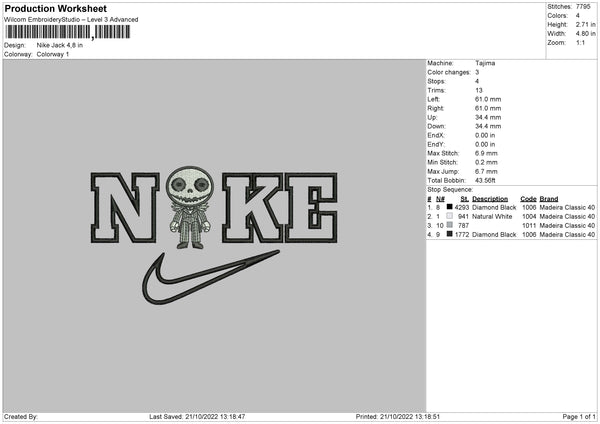Click 'Wilcom EmbroideryStudio – Level 3 Advanced' text
This screenshot has height=424, width=600.
coord(71,20)
